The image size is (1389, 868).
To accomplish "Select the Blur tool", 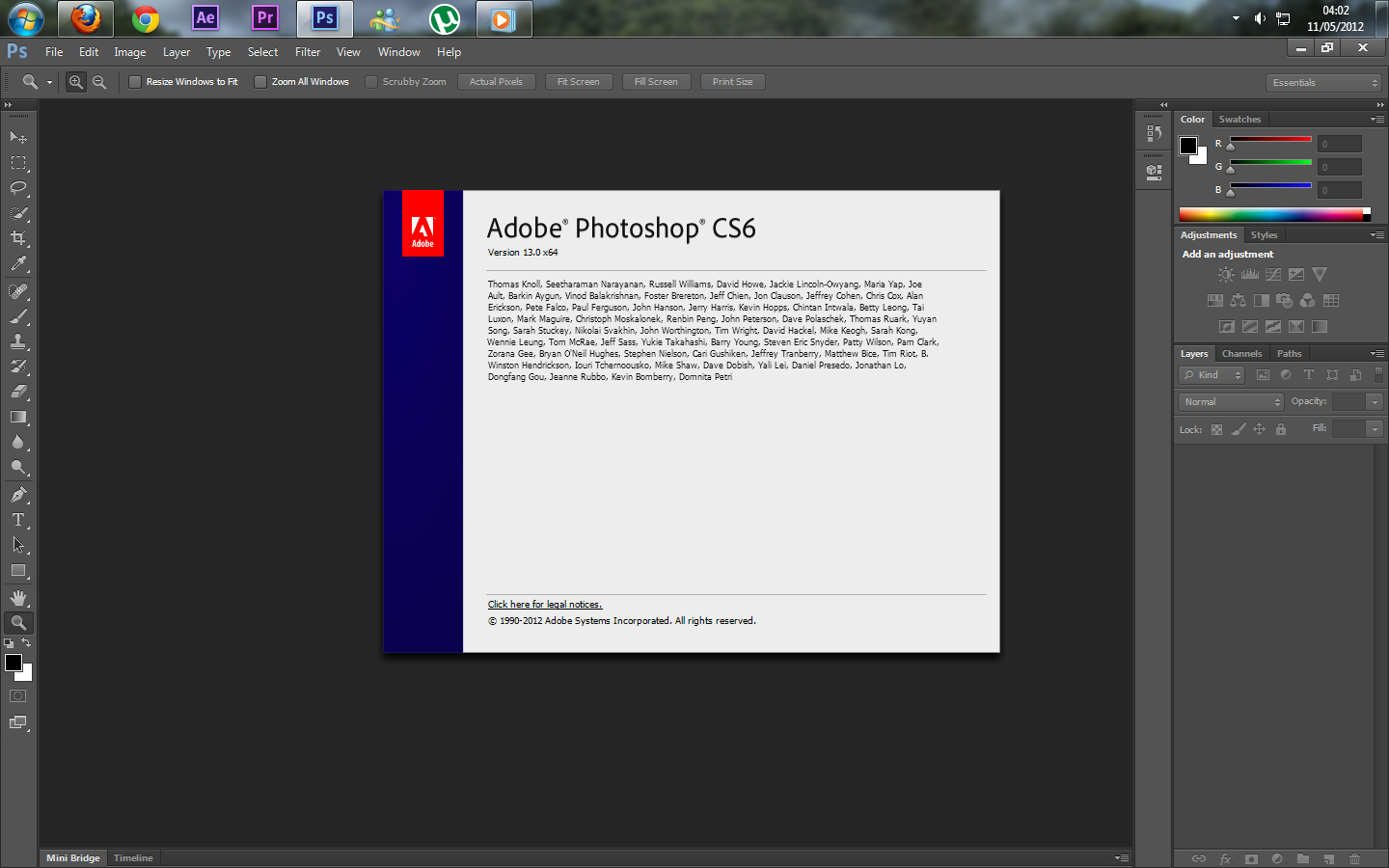I will 18,442.
